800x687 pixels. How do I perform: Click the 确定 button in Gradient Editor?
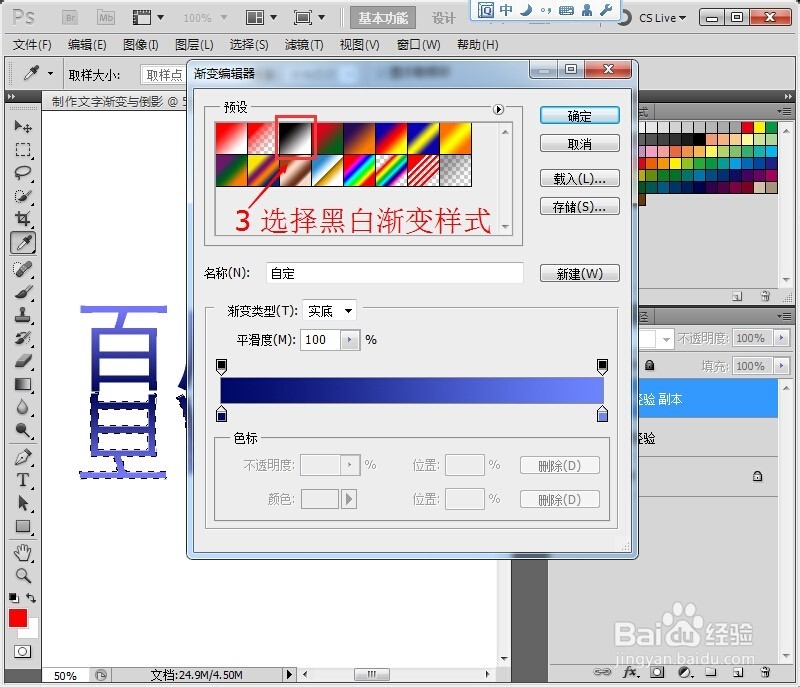click(x=579, y=114)
